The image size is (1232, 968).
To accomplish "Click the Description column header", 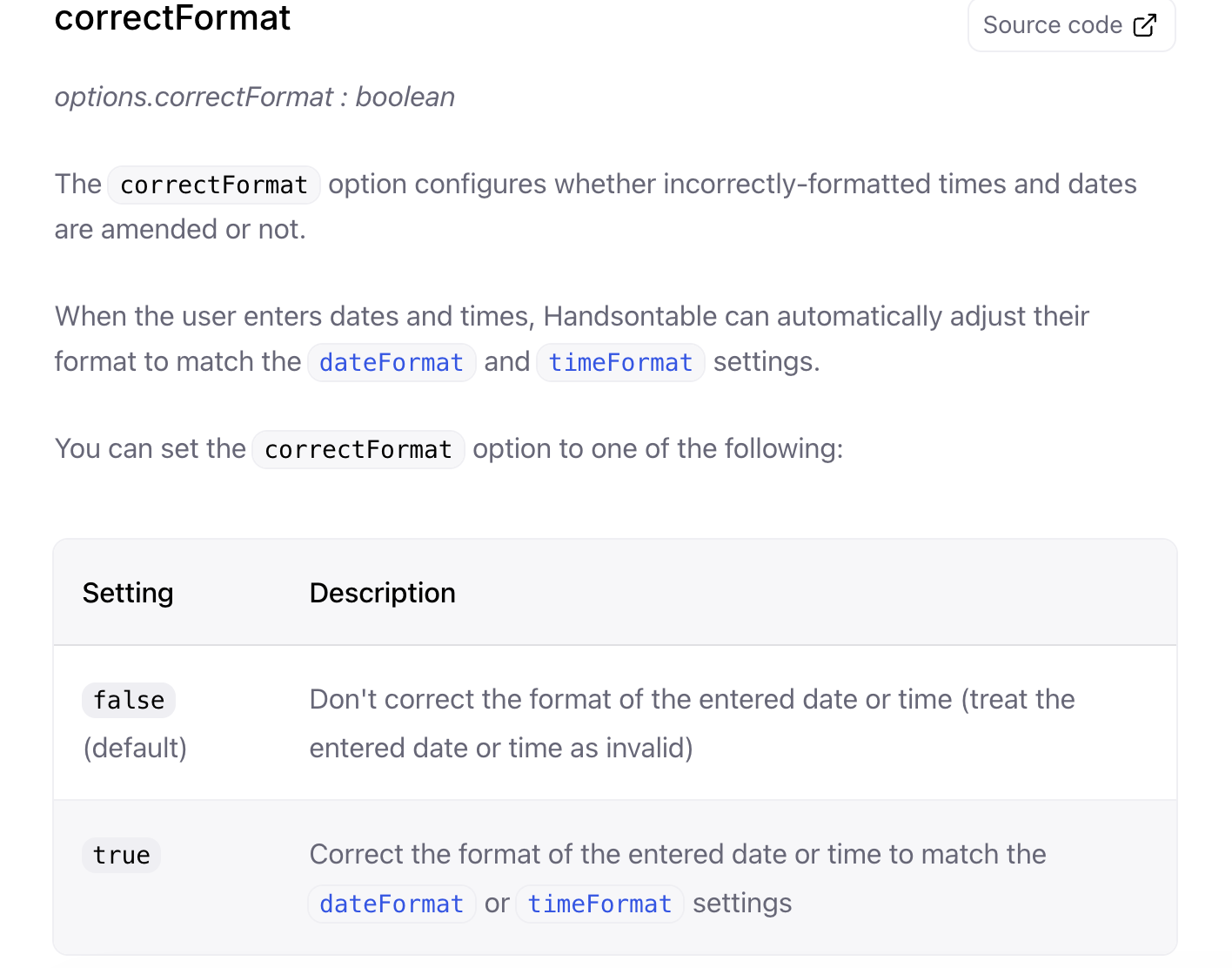I will (x=382, y=593).
